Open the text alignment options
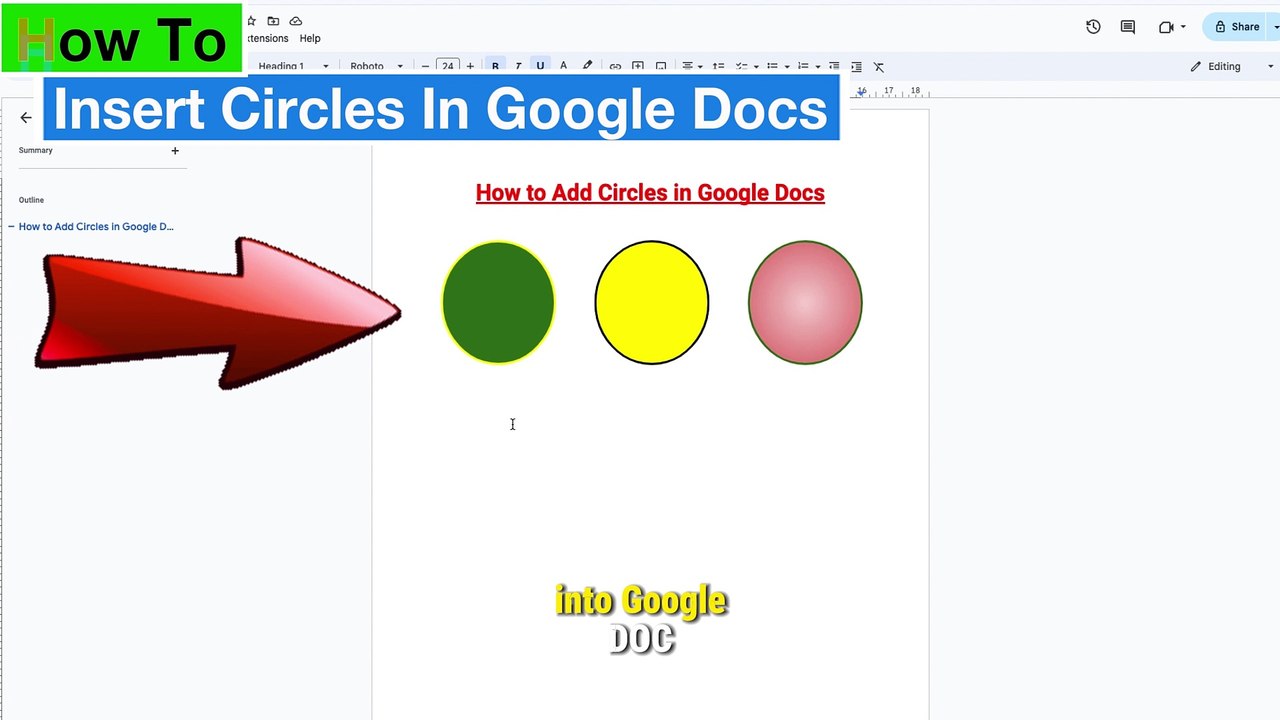 (688, 67)
